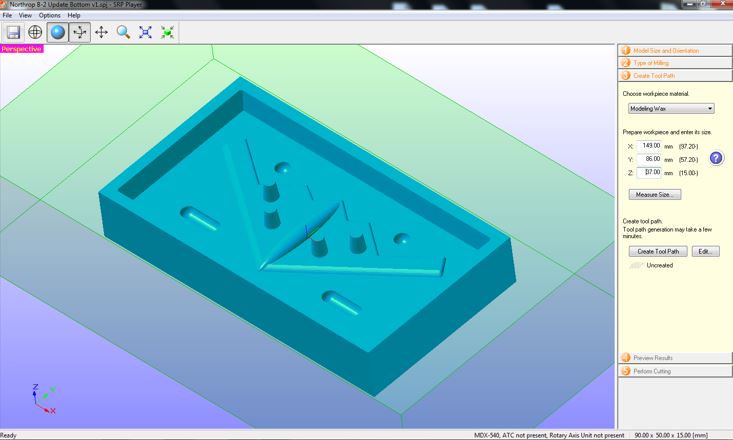This screenshot has width=733, height=440.
Task: Expand the Type of Milling section
Action: click(675, 63)
